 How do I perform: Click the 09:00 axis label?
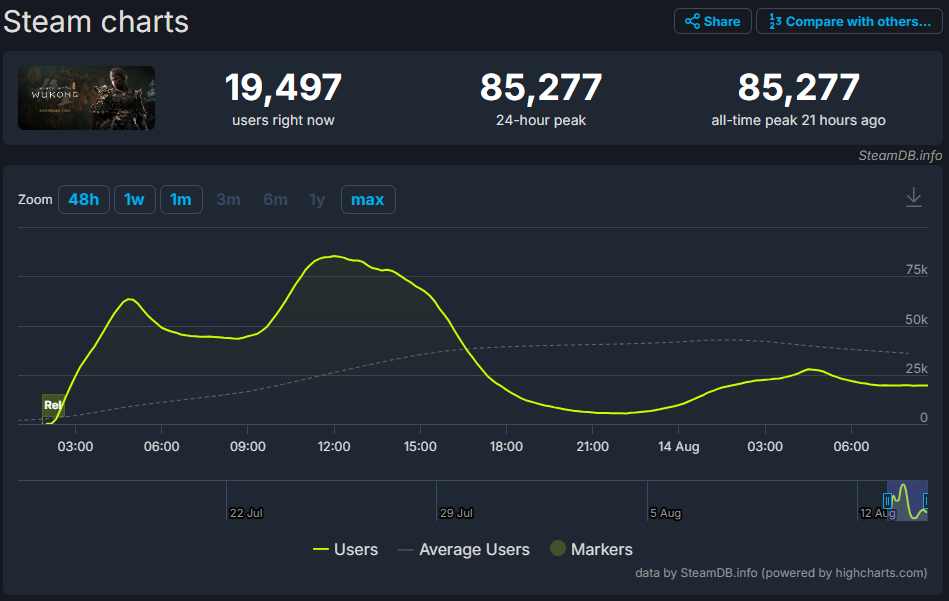[x=248, y=447]
